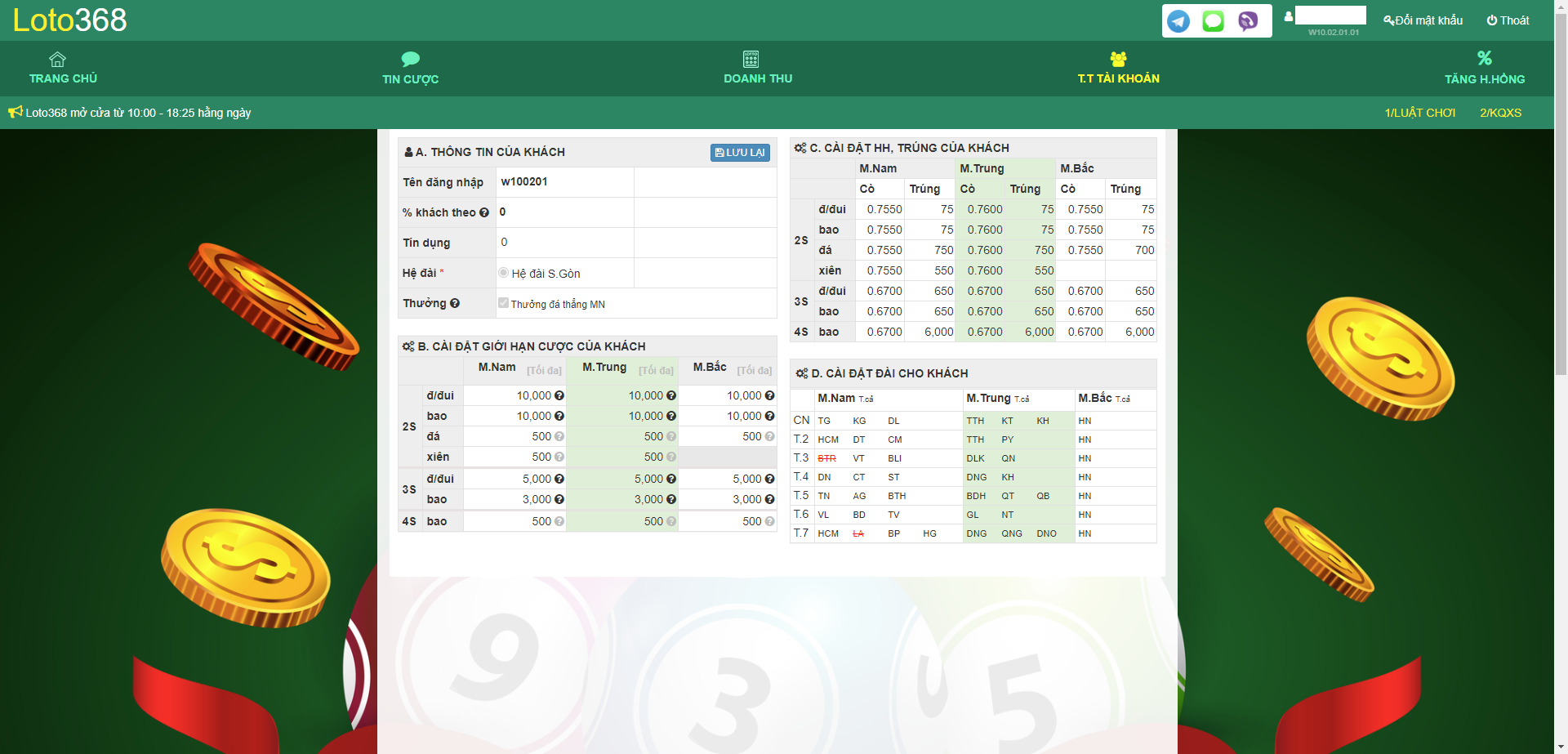Click gears icon of section D header
This screenshot has width=1568, height=754.
[x=802, y=373]
